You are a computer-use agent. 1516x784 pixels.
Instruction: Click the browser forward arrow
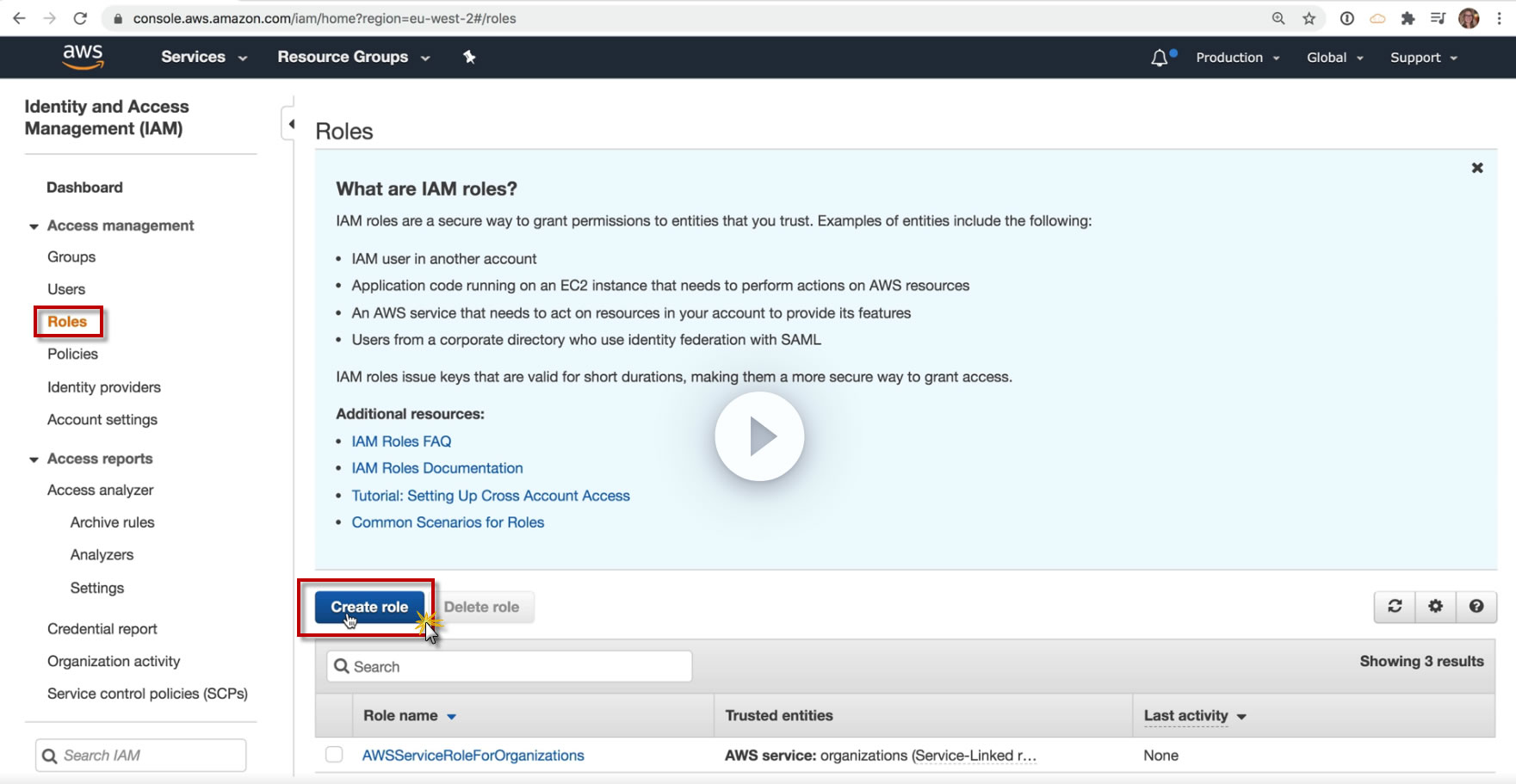(x=50, y=18)
